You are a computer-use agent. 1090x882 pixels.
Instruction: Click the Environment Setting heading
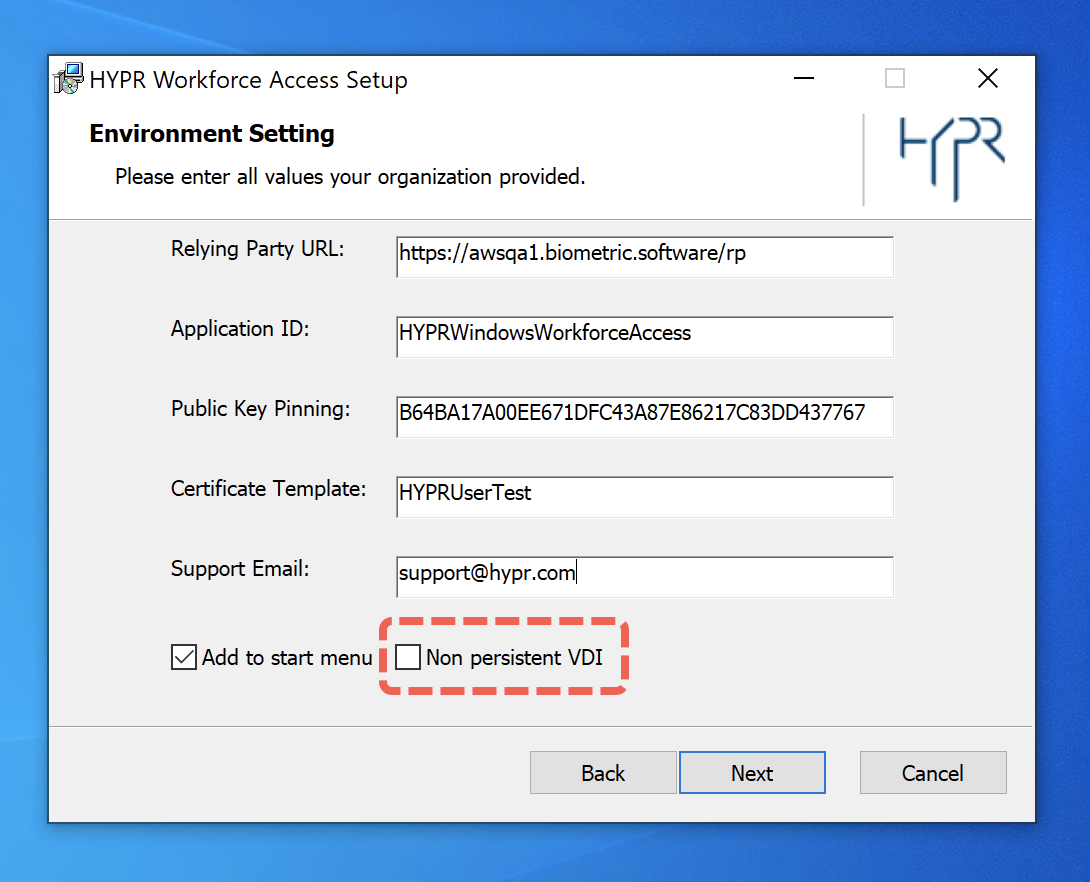212,133
